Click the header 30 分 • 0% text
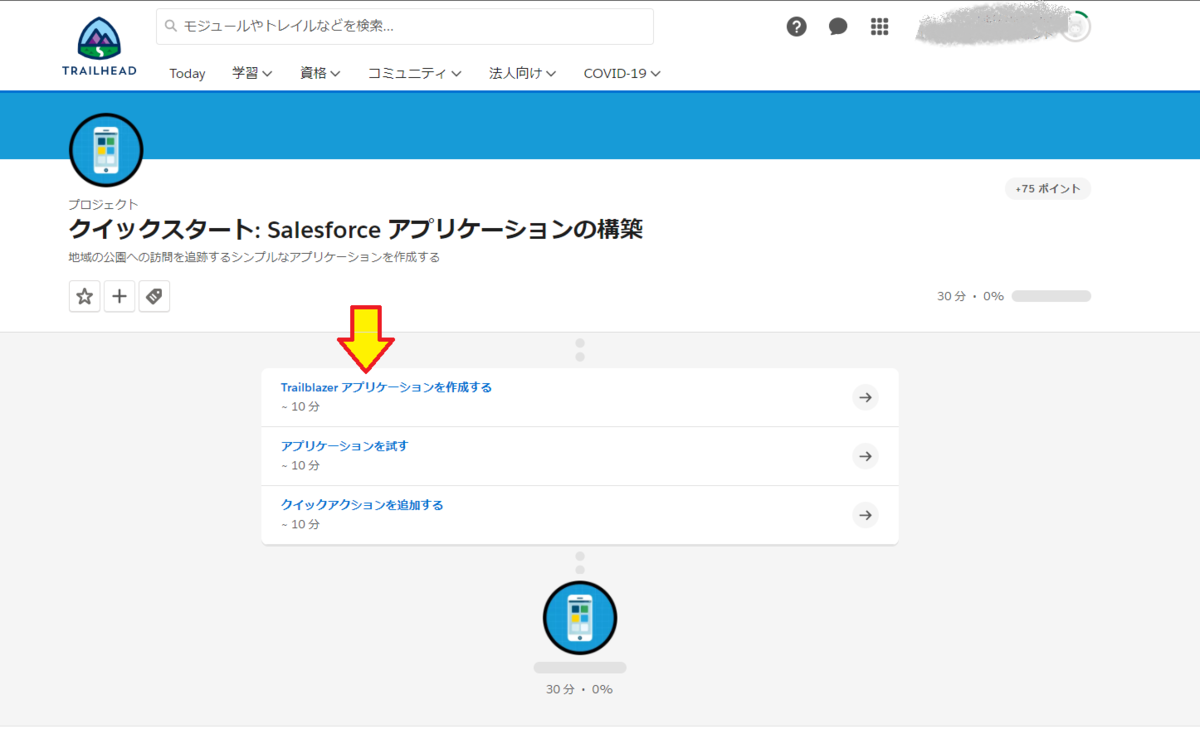1200x729 pixels. click(970, 296)
